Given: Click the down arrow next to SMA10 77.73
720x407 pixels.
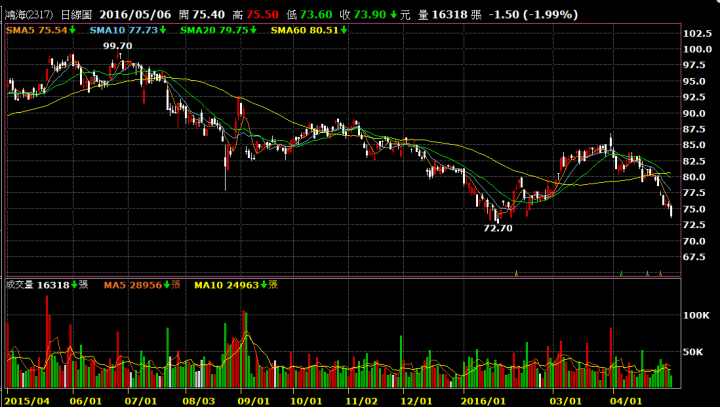Looking at the screenshot, I should point(163,30).
